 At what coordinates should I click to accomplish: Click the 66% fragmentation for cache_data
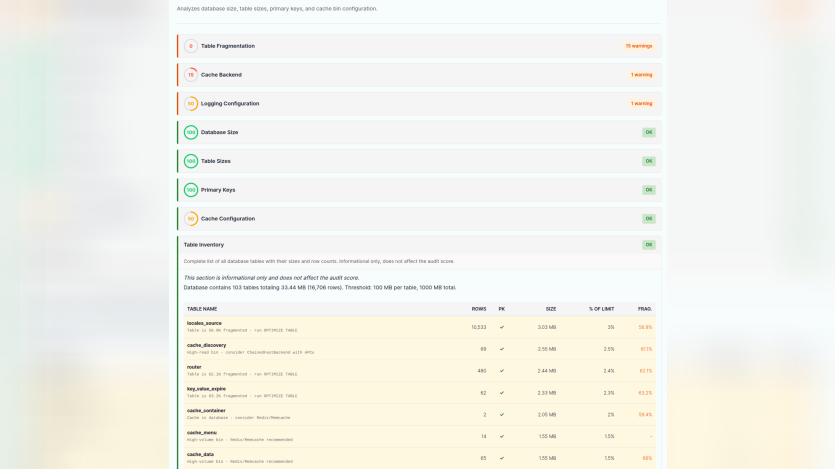[x=647, y=458]
